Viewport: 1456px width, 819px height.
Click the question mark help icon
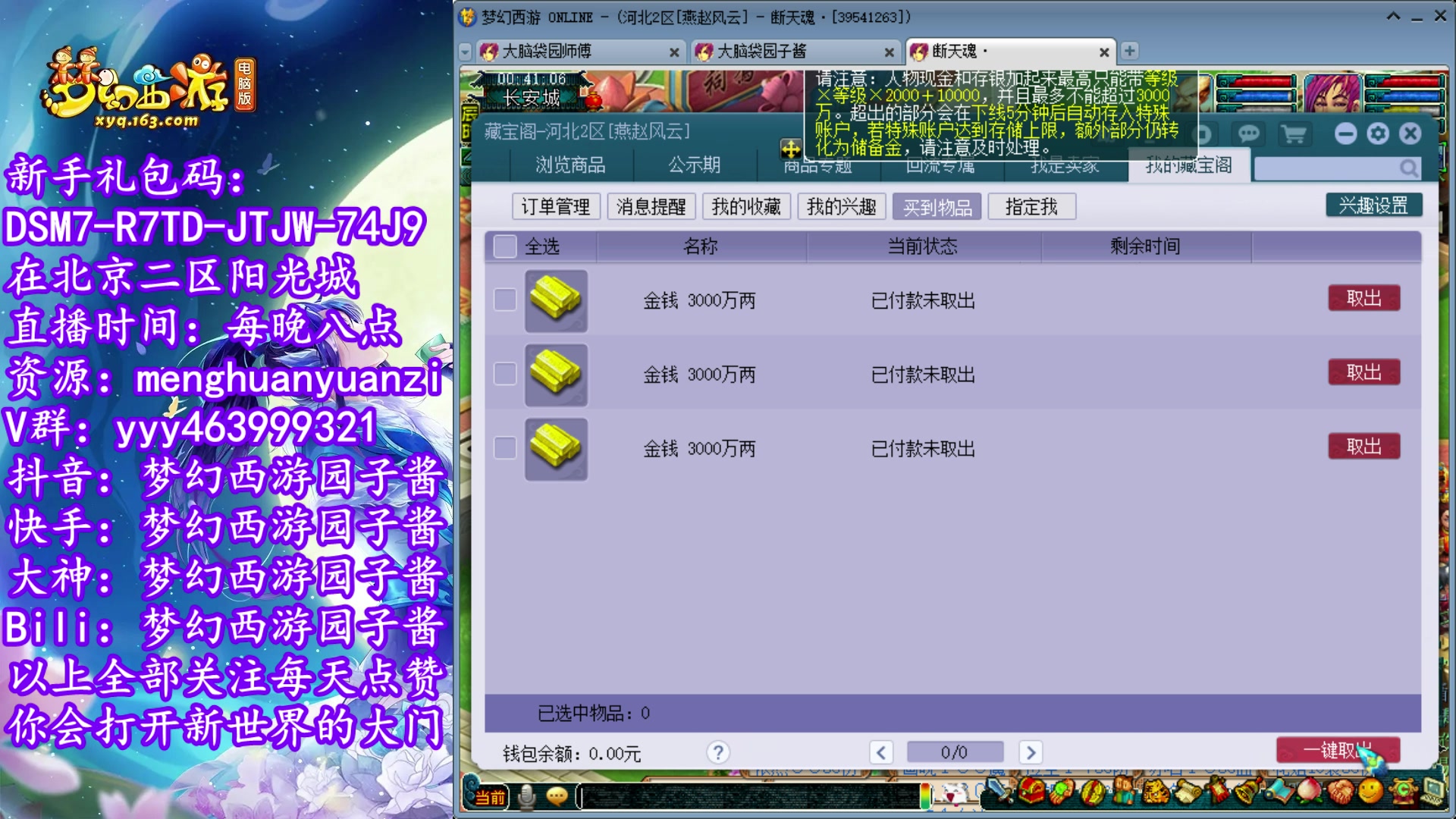tap(718, 752)
